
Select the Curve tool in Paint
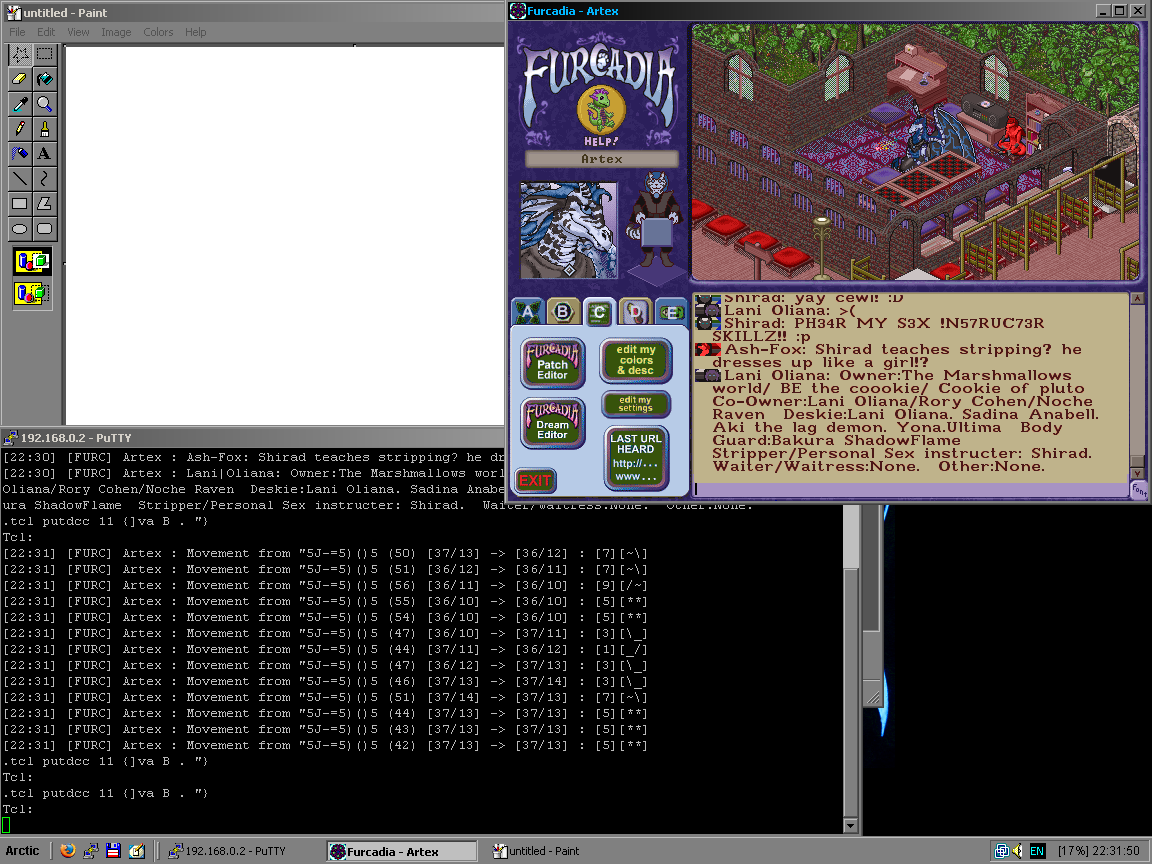click(45, 179)
